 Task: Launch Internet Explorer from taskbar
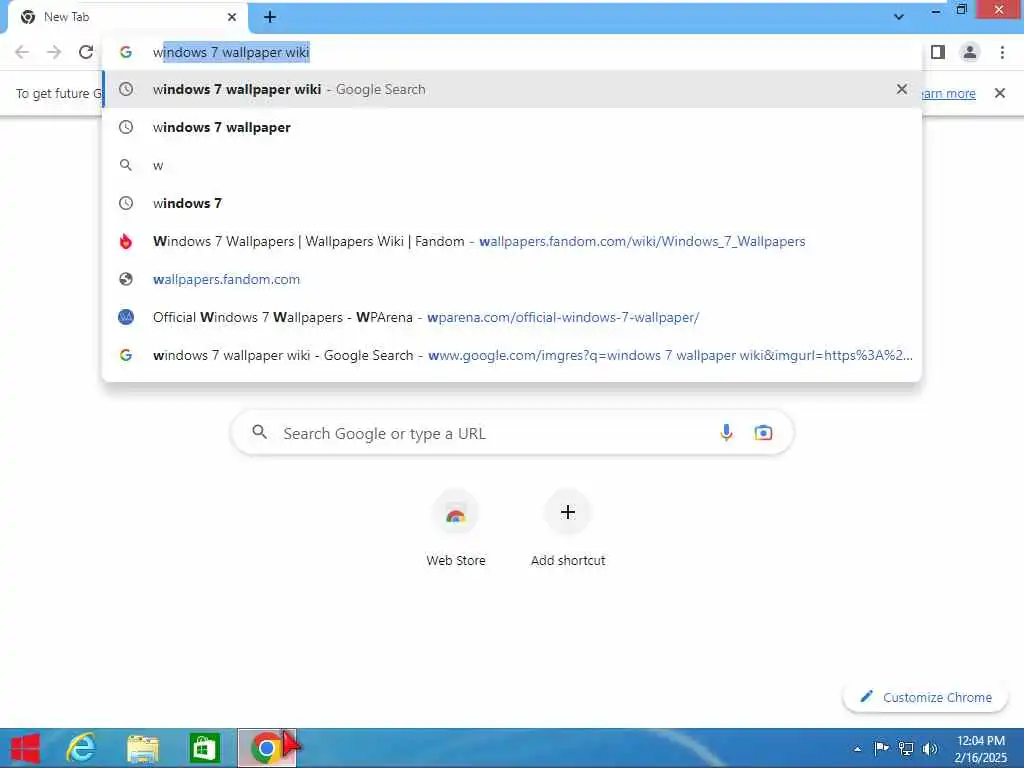[82, 748]
